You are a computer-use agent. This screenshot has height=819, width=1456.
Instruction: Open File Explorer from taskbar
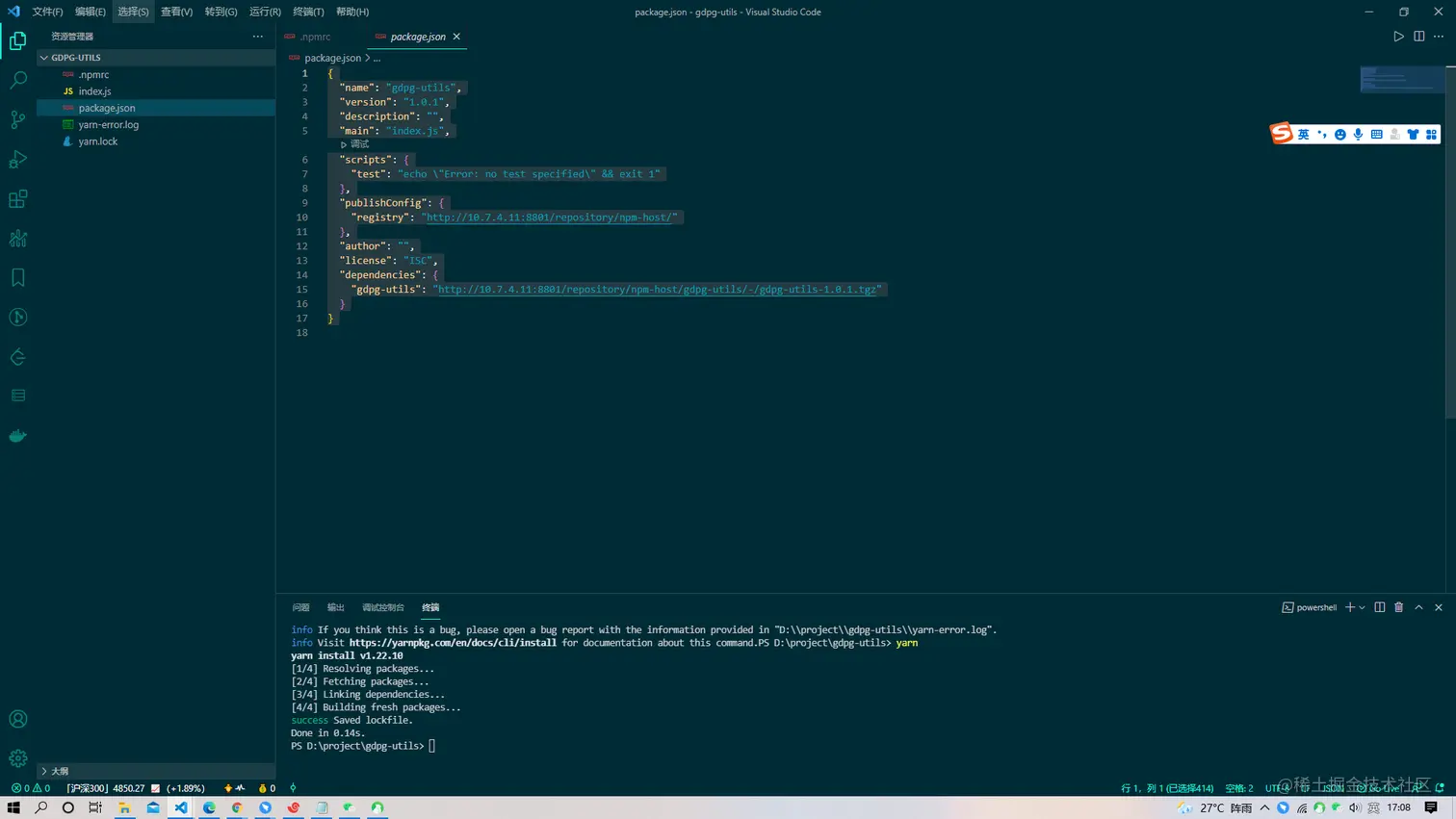(124, 807)
